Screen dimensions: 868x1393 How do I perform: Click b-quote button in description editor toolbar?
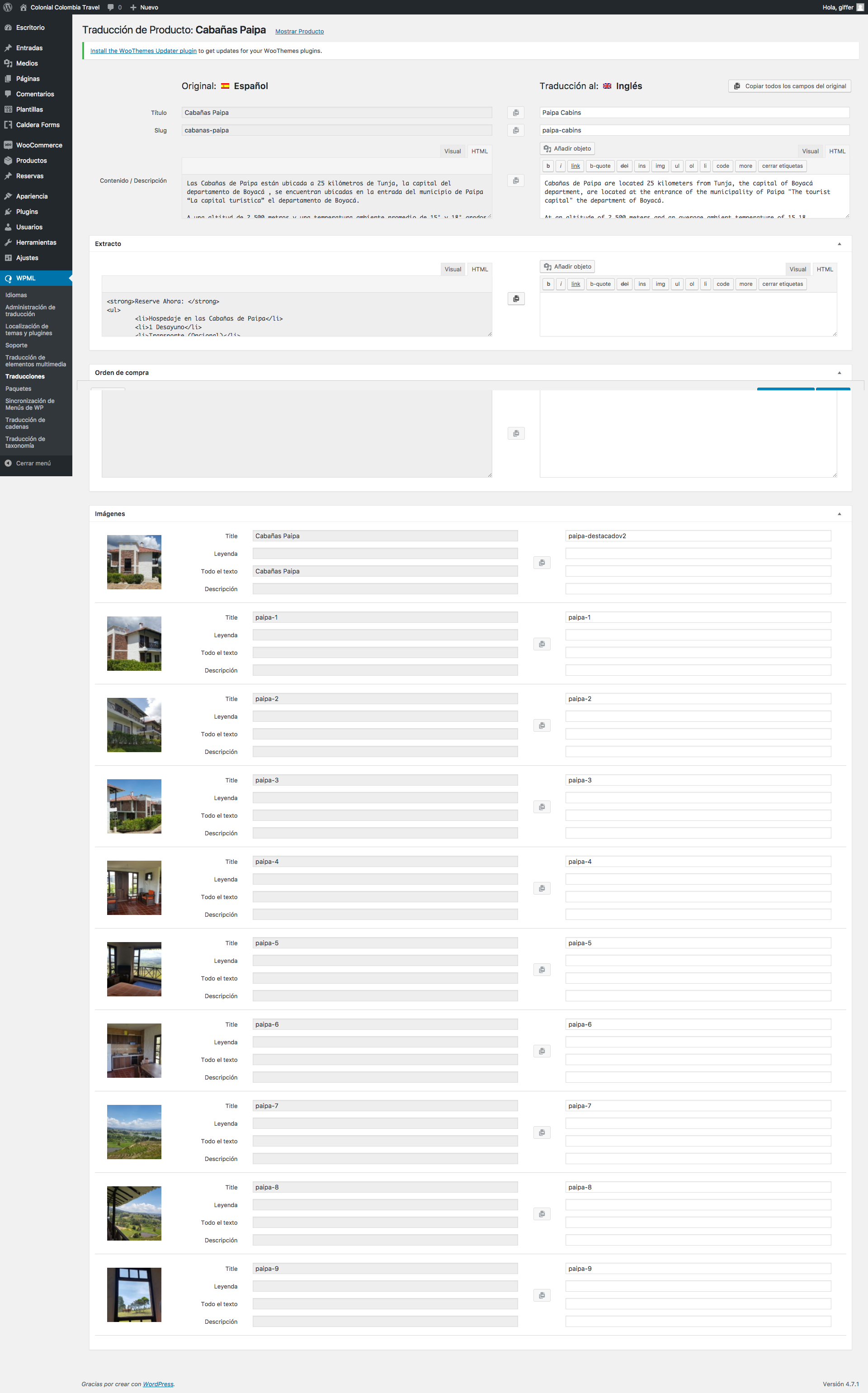pos(600,166)
